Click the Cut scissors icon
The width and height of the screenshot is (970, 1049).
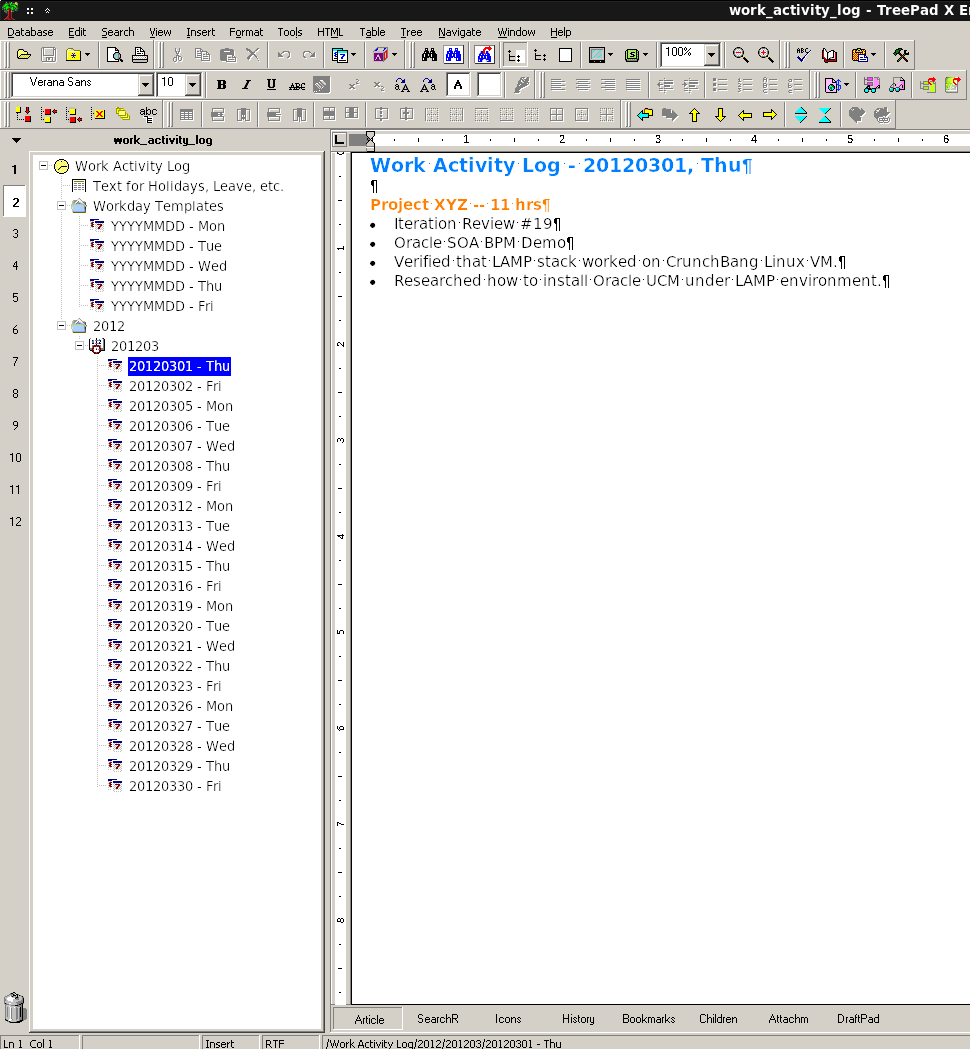click(x=177, y=55)
